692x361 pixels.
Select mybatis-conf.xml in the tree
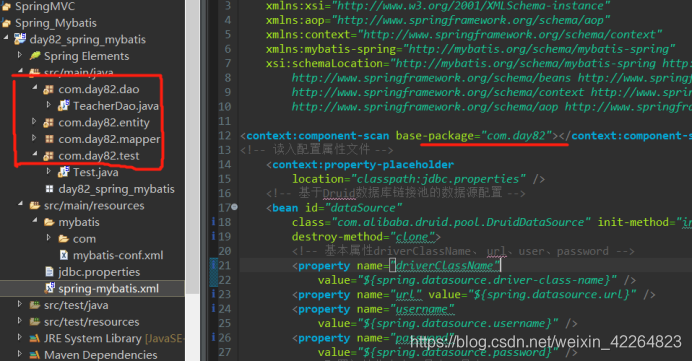(118, 255)
